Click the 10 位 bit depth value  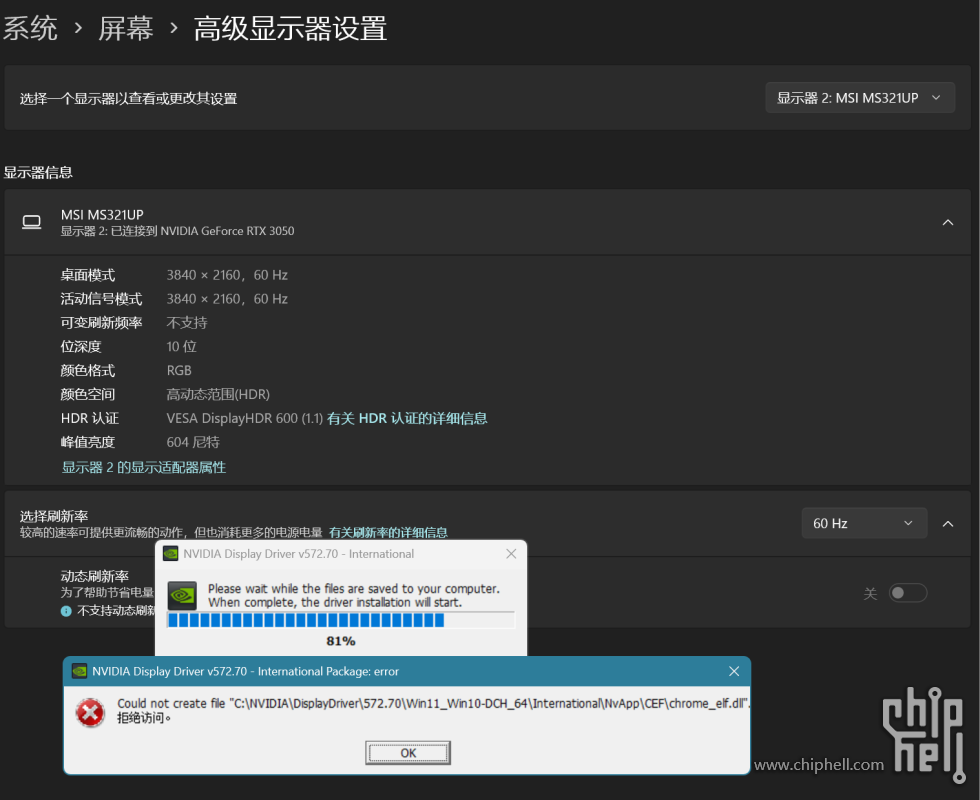[x=181, y=346]
